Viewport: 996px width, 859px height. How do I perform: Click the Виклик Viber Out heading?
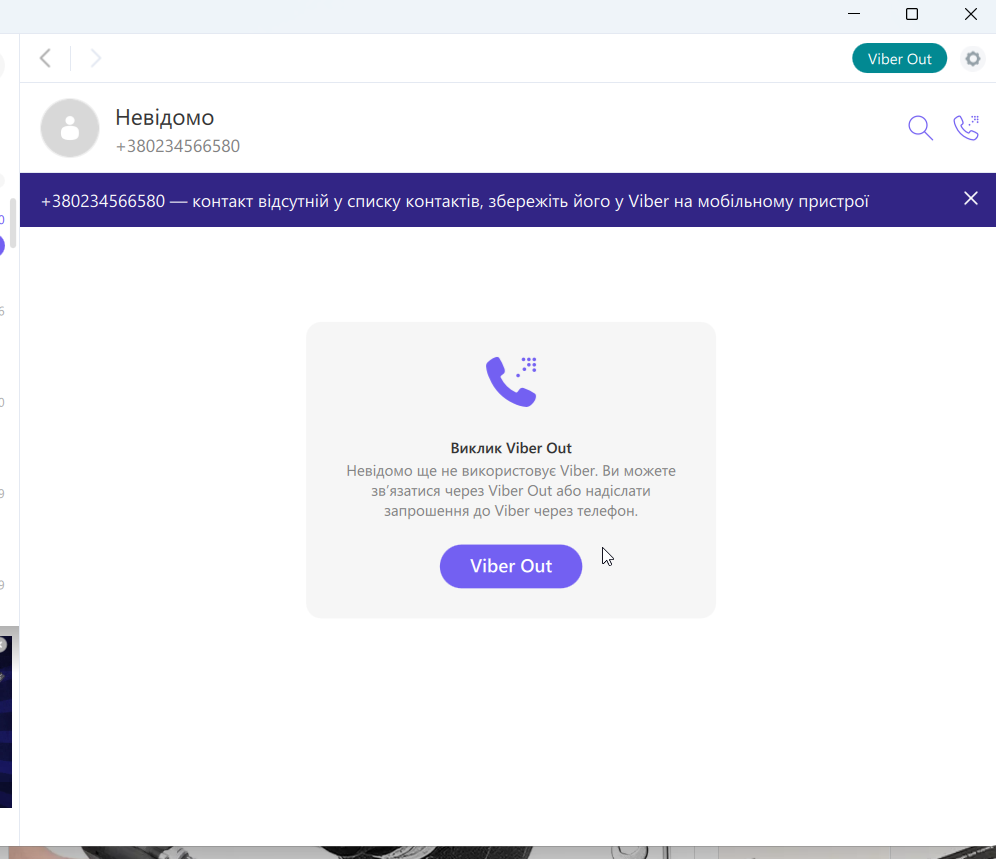pyautogui.click(x=511, y=448)
